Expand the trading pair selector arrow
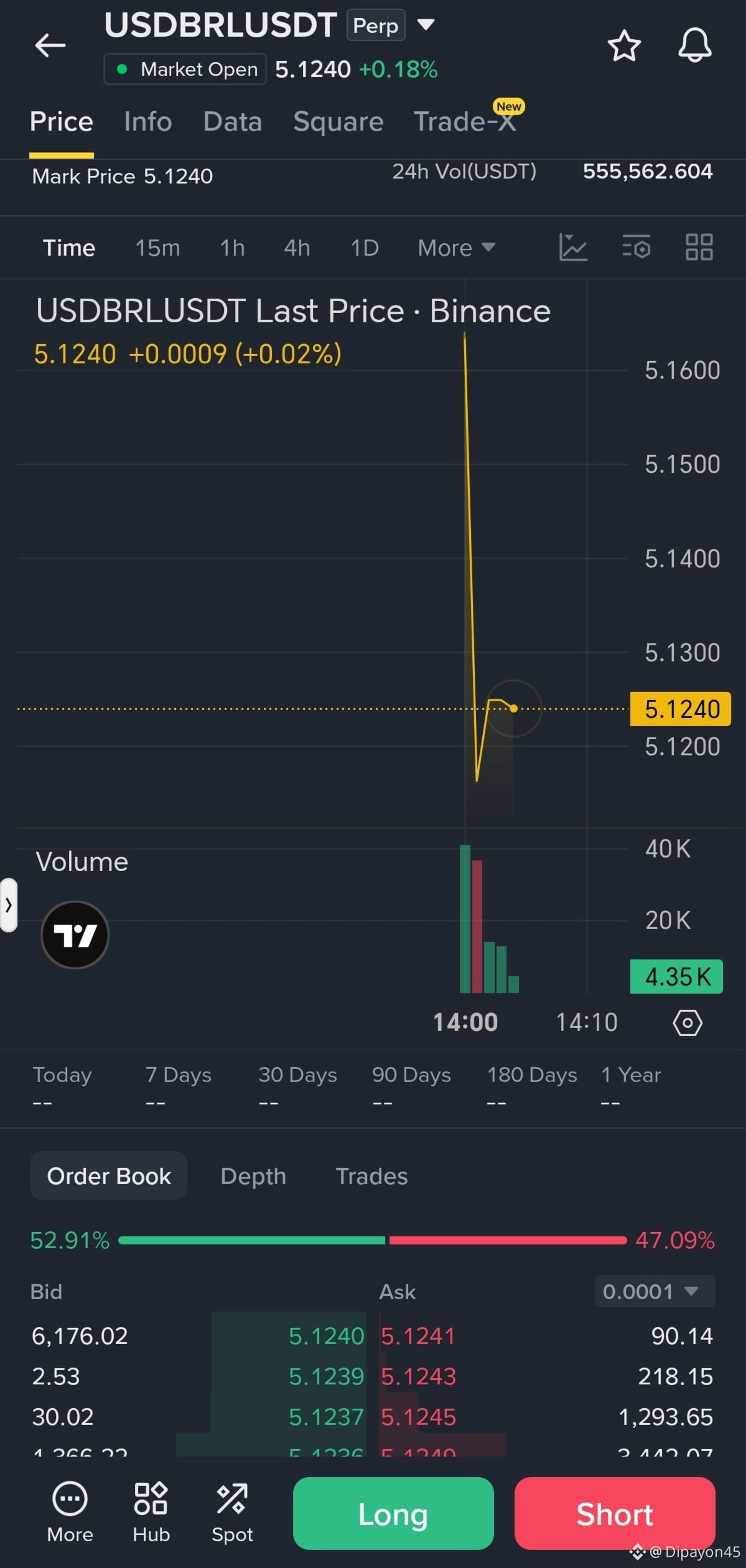The height and width of the screenshot is (1568, 746). click(426, 25)
